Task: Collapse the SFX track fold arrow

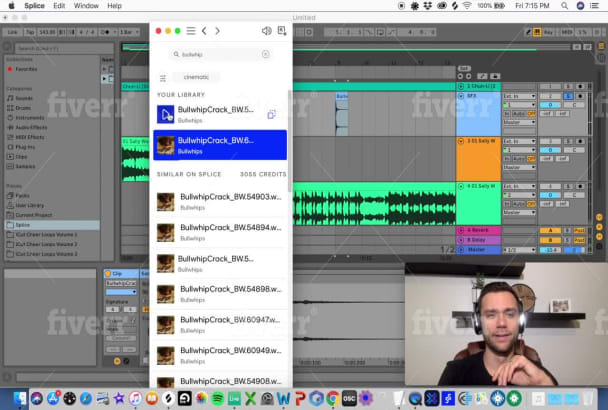Action: 461,96
